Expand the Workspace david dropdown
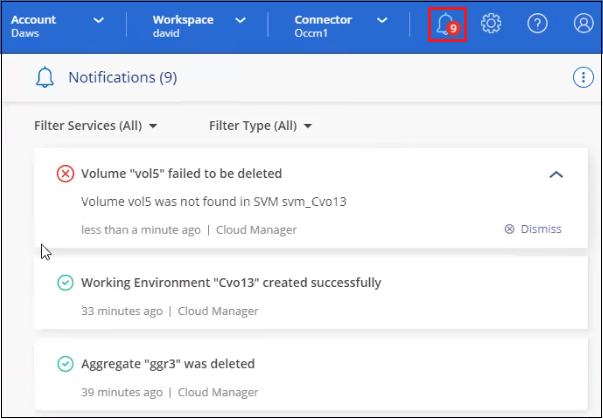This screenshot has width=603, height=419. 239,20
